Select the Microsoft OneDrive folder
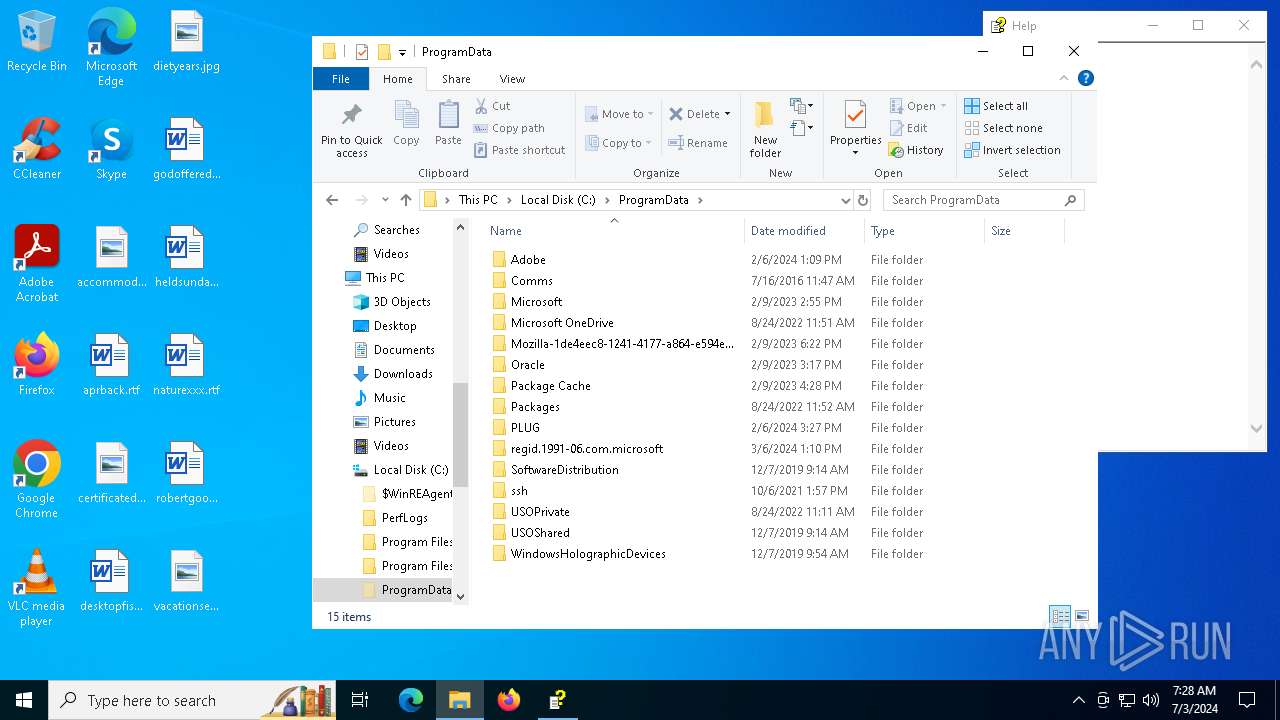The height and width of the screenshot is (720, 1280). click(x=562, y=323)
